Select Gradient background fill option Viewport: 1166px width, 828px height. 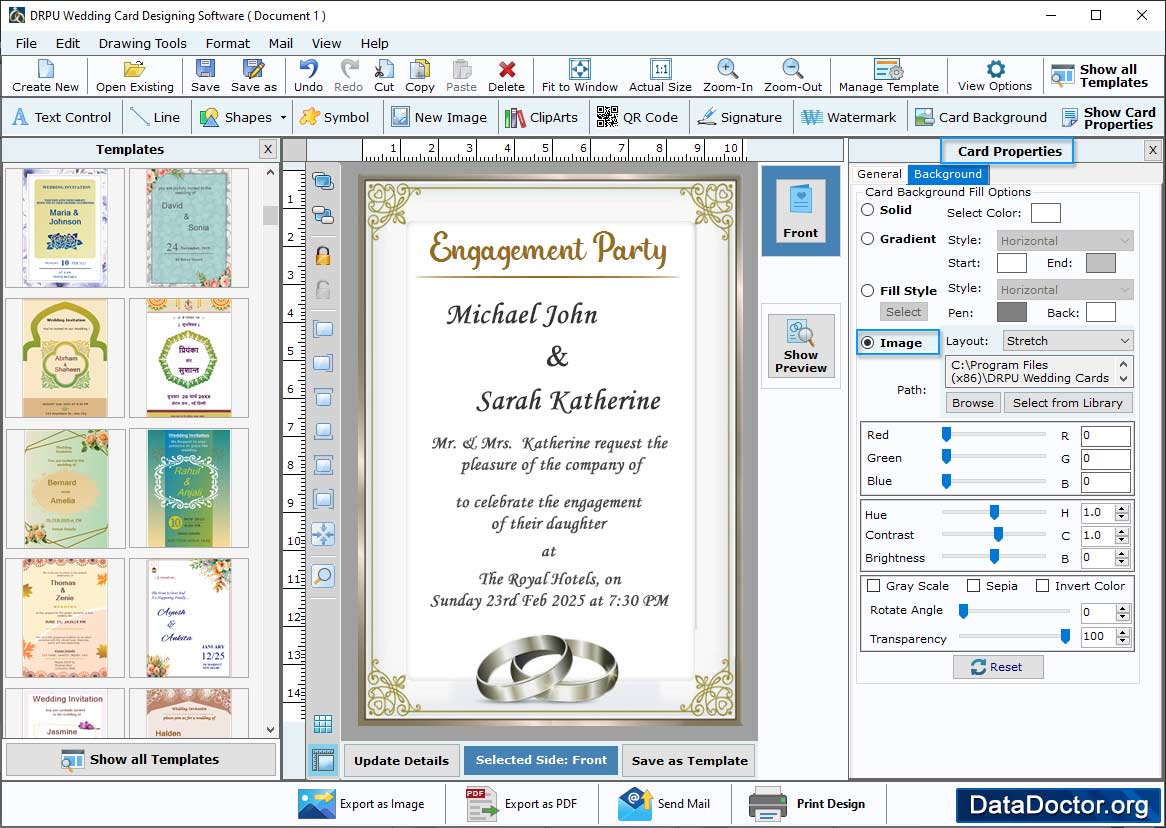click(867, 239)
